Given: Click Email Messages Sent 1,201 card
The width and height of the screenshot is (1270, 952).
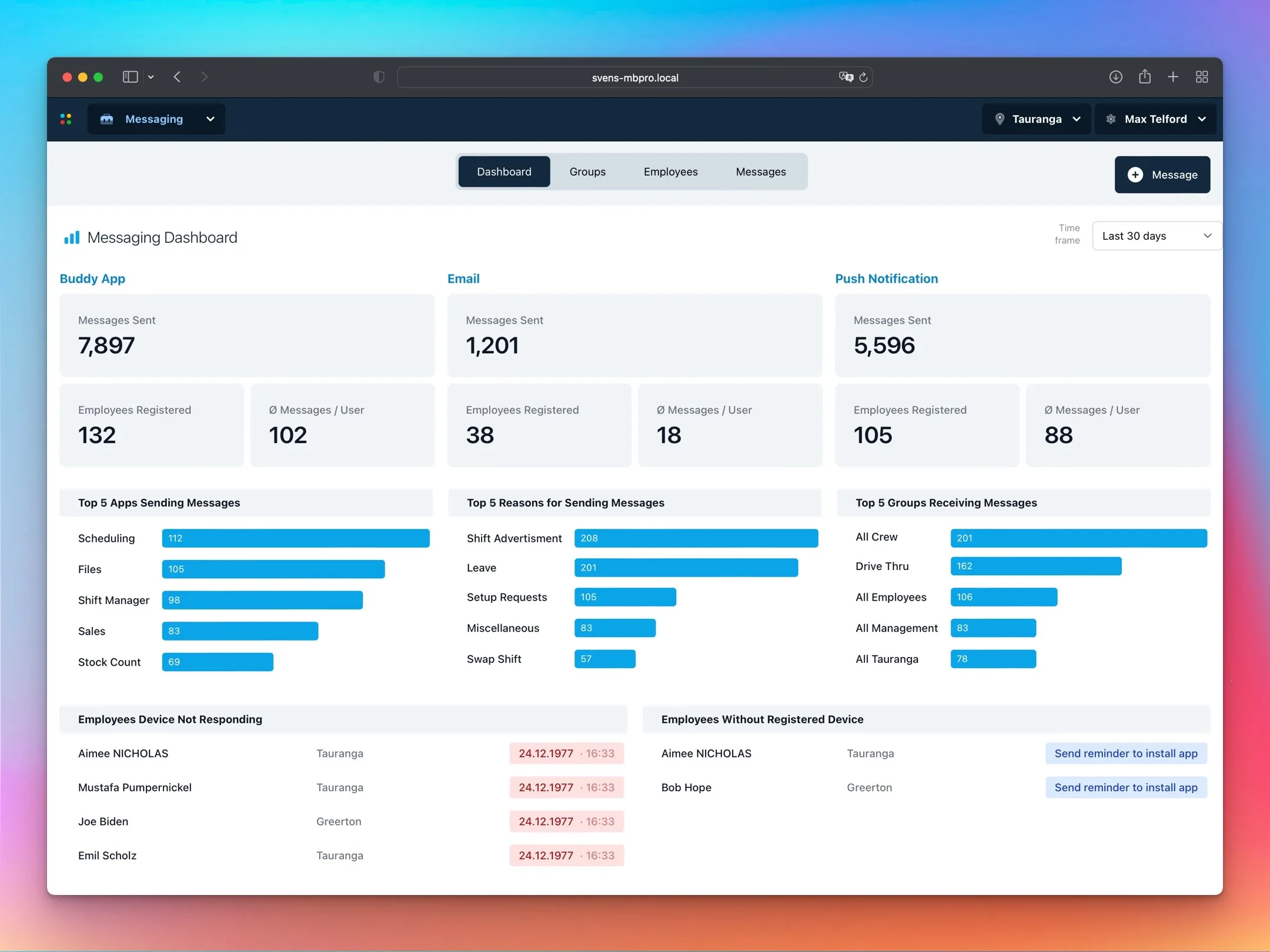Looking at the screenshot, I should pyautogui.click(x=634, y=336).
